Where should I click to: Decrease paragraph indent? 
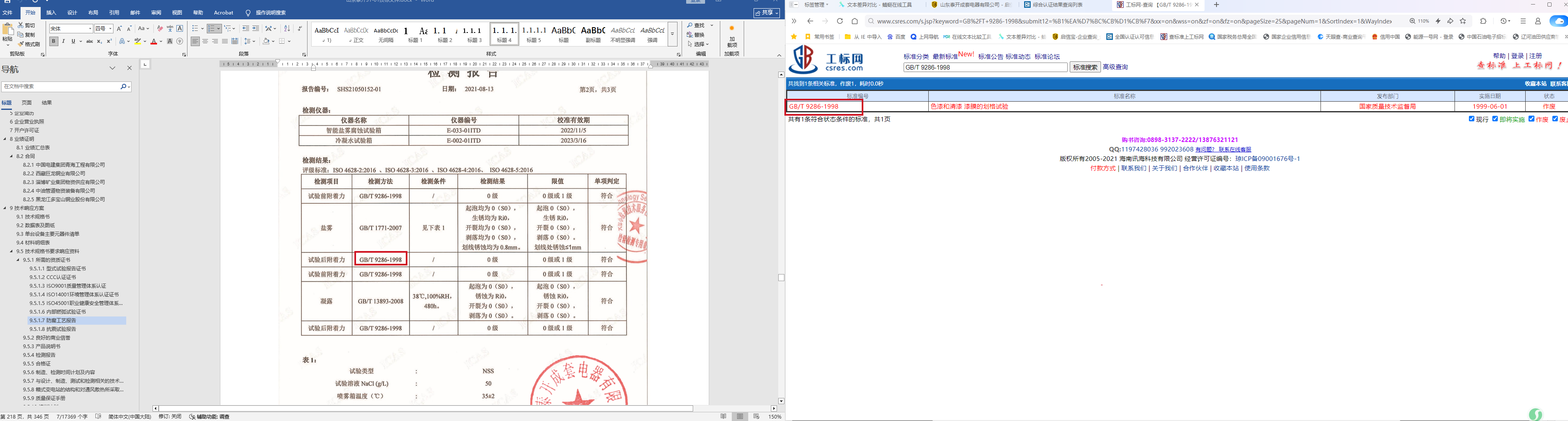[x=245, y=29]
